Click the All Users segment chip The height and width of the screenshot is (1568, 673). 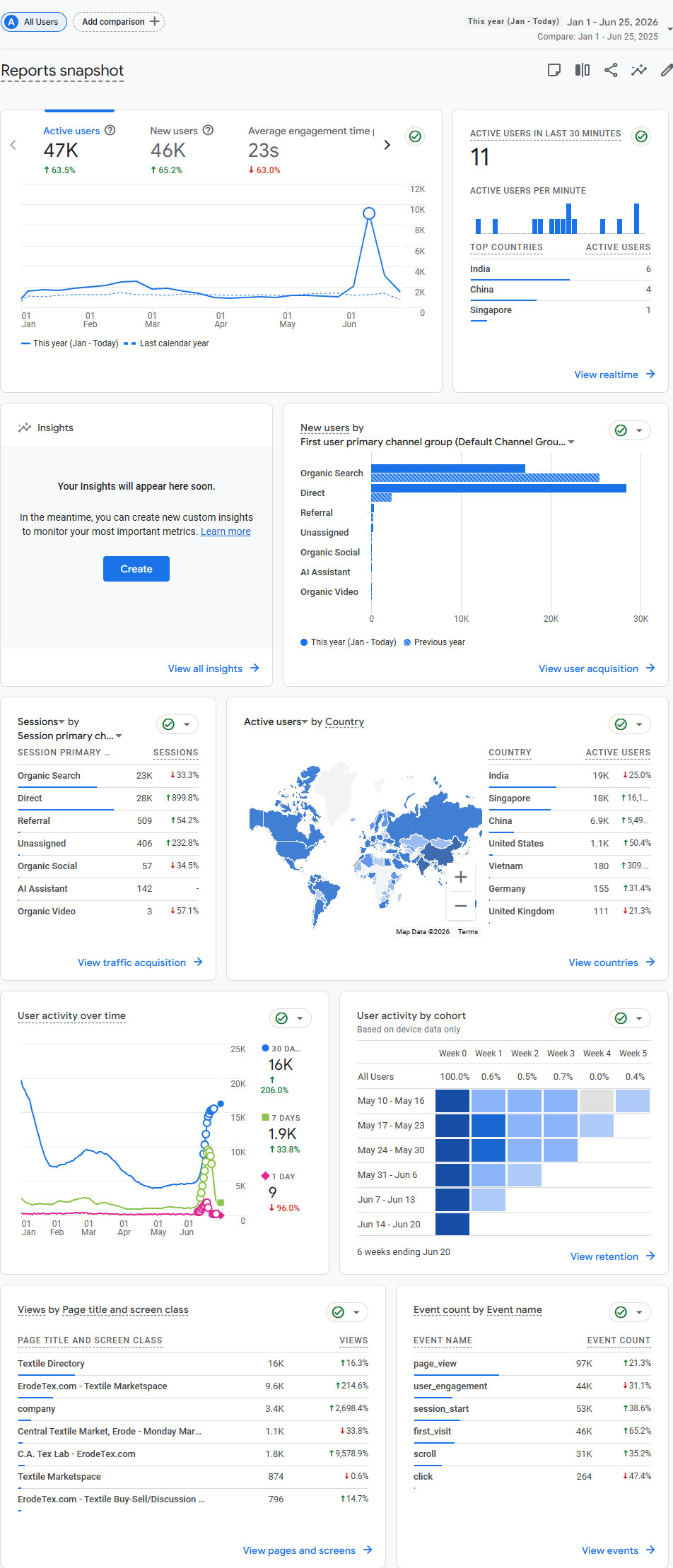point(35,22)
